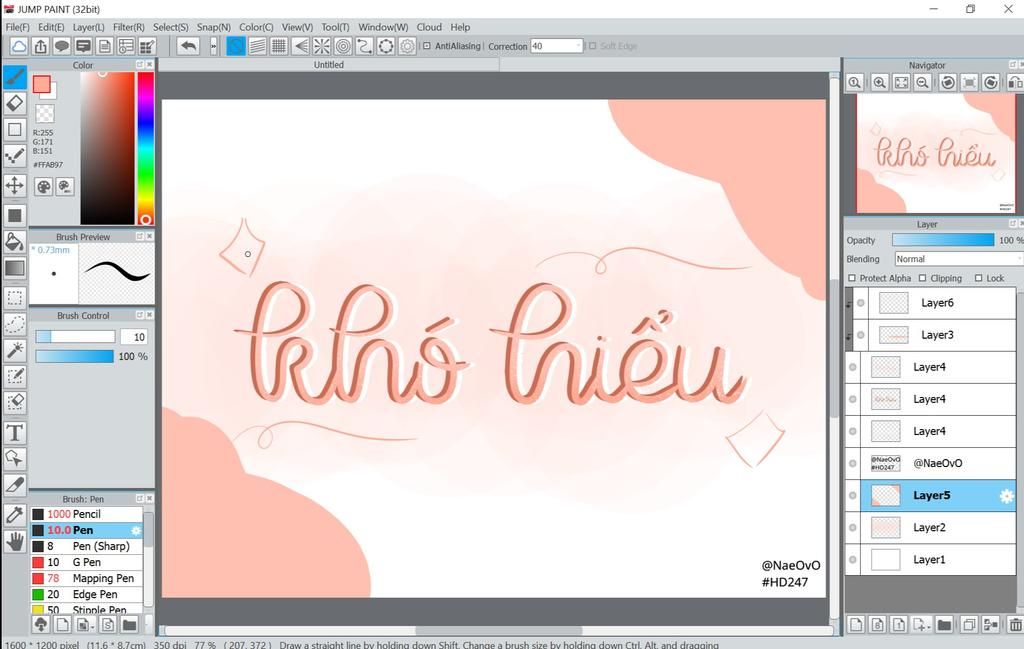Open the Cloud menu
1024x649 pixels.
429,27
